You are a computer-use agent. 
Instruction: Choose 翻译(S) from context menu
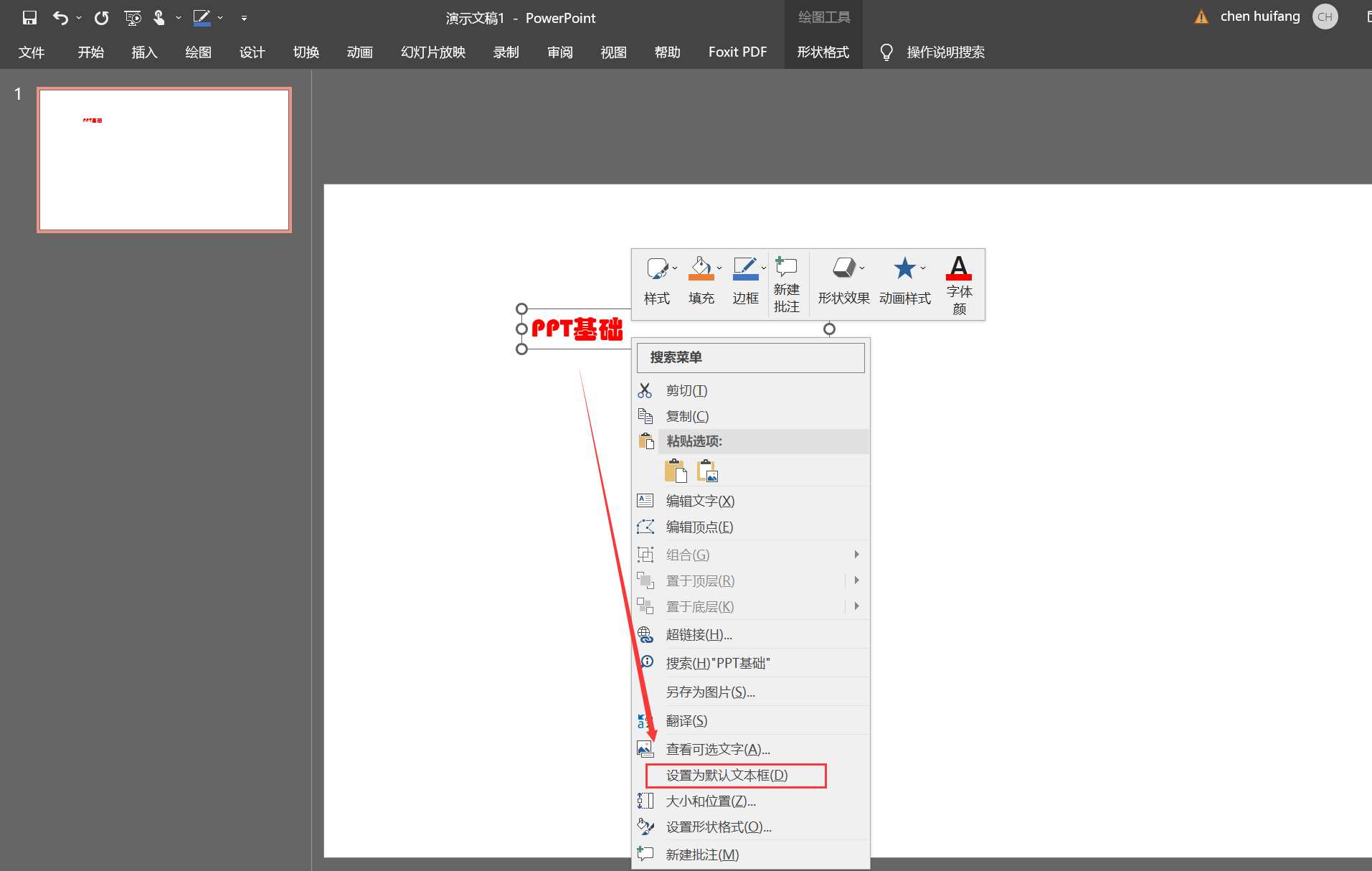(x=750, y=720)
